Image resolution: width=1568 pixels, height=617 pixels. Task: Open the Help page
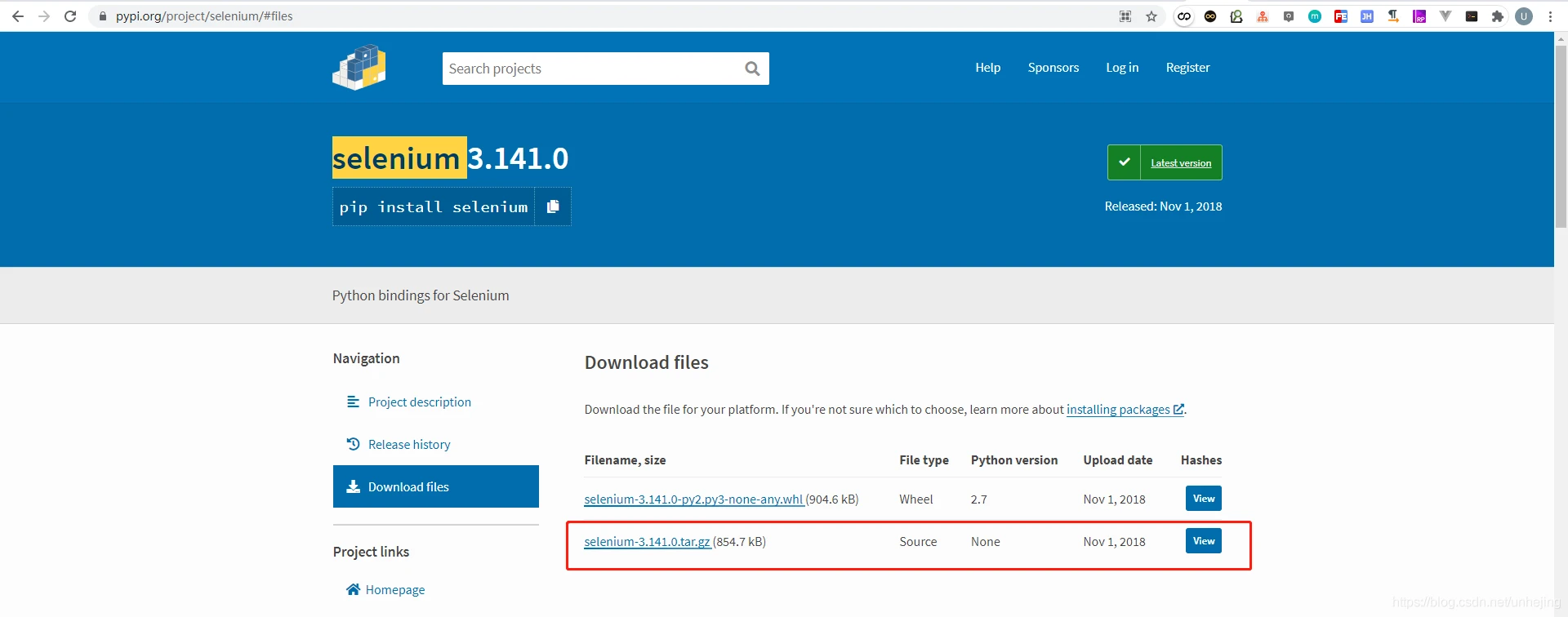pos(987,68)
